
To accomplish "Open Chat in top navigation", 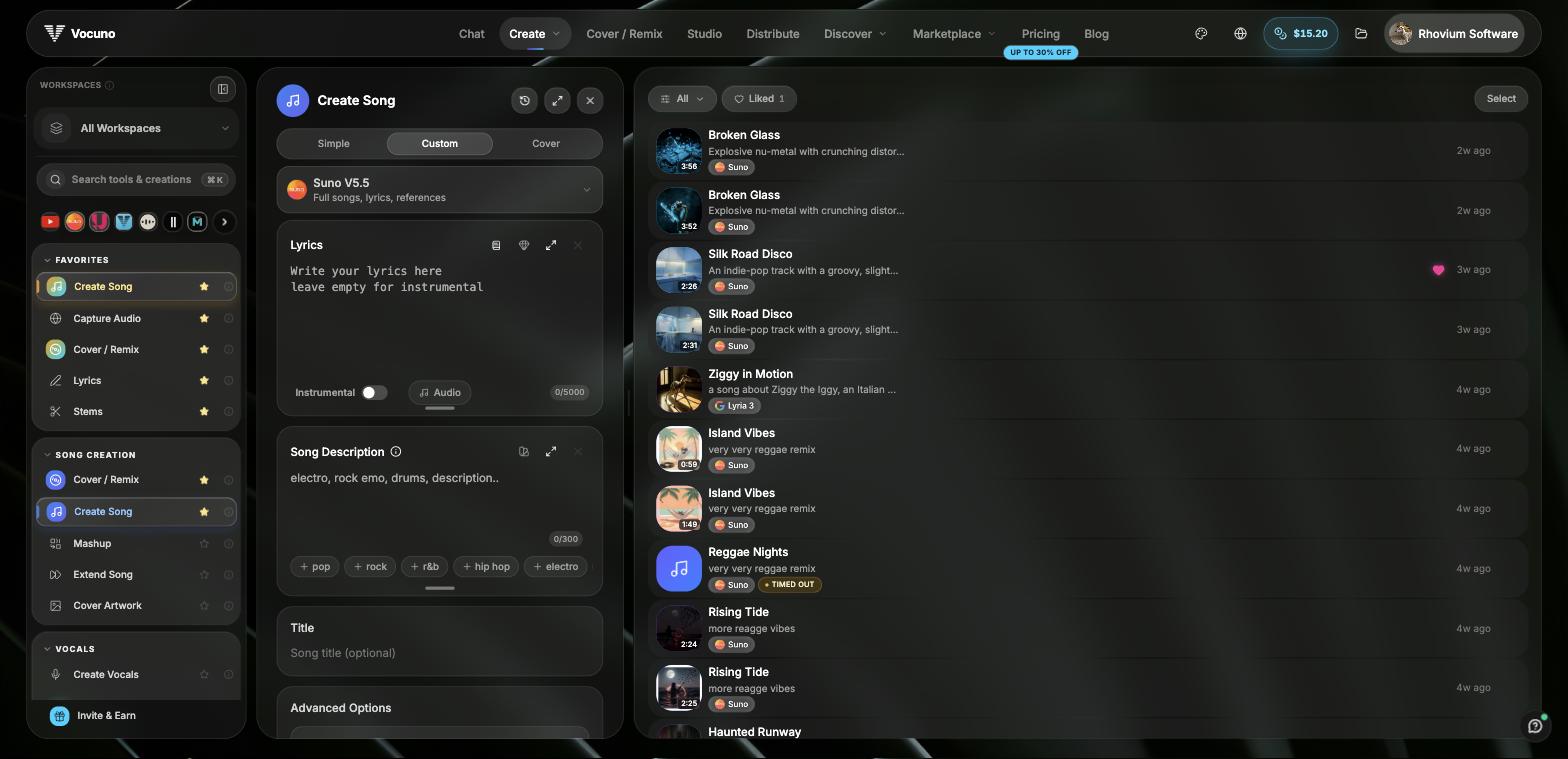I will [x=472, y=34].
